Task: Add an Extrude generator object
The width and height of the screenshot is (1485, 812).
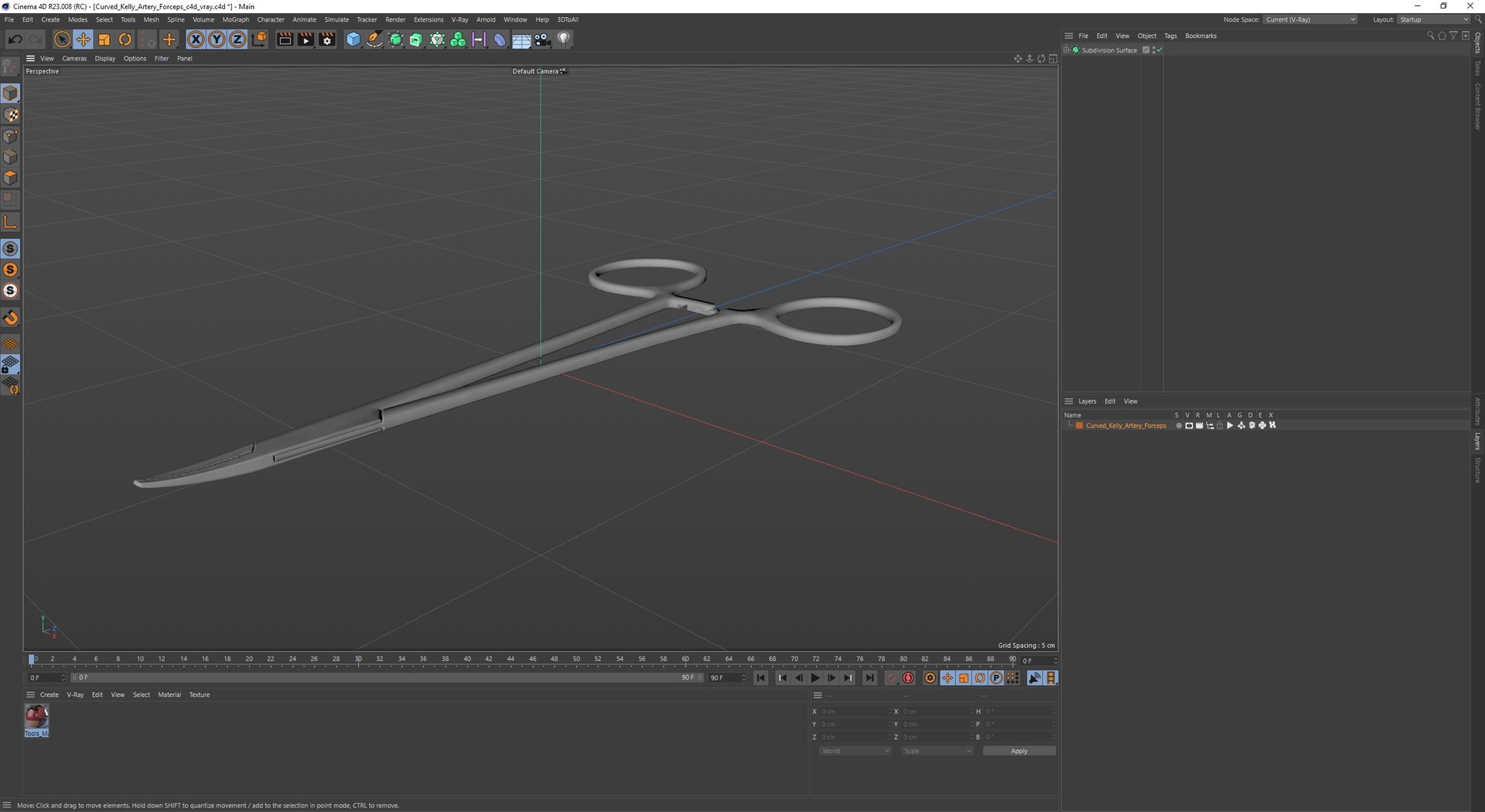Action: point(416,39)
